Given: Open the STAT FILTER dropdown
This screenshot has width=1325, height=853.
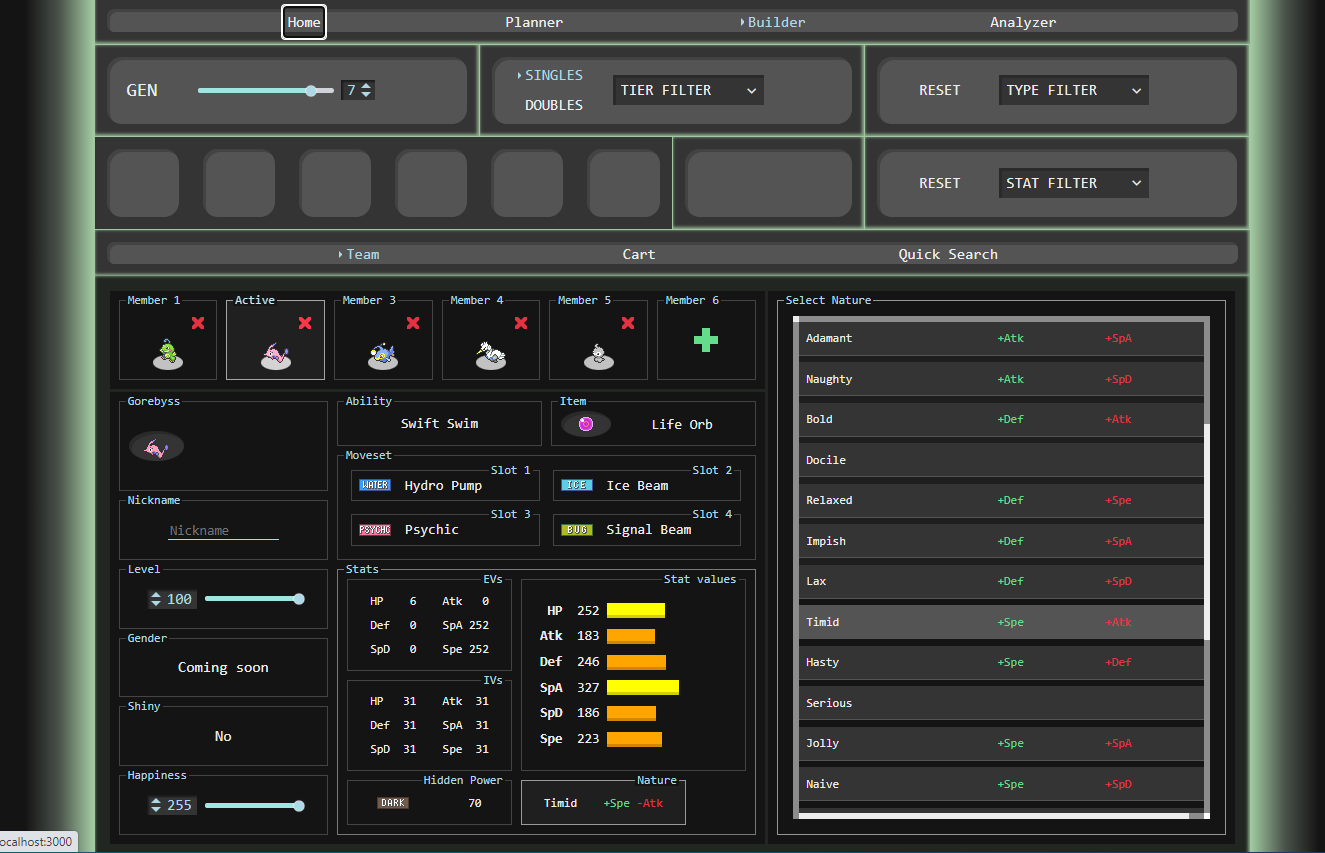Looking at the screenshot, I should (1073, 183).
